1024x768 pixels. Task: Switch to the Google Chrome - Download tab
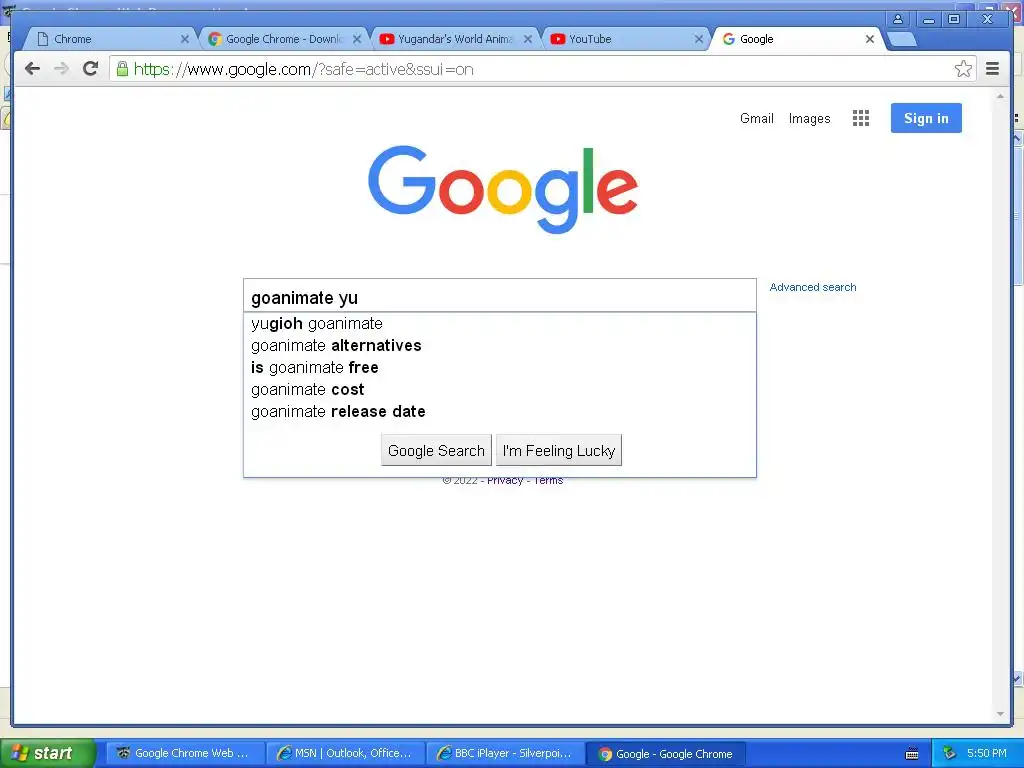click(284, 39)
